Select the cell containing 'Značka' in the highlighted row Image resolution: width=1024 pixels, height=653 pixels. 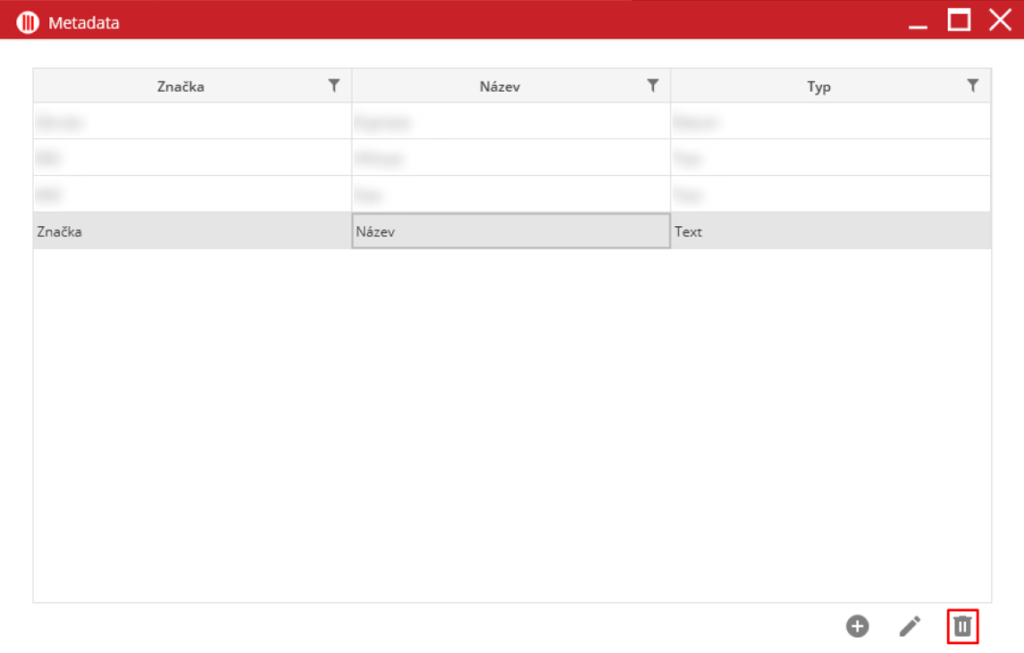pos(191,231)
